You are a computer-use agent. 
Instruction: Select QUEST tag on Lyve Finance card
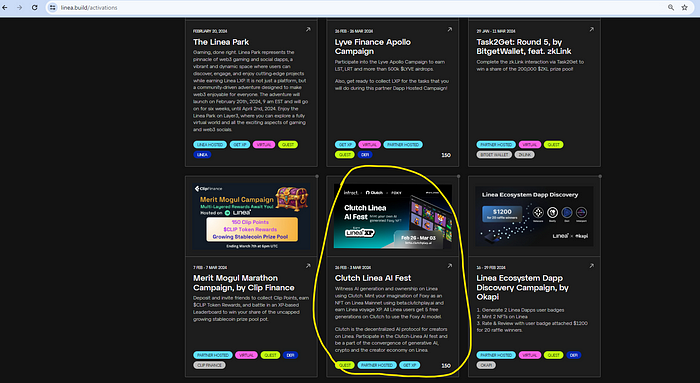345,154
